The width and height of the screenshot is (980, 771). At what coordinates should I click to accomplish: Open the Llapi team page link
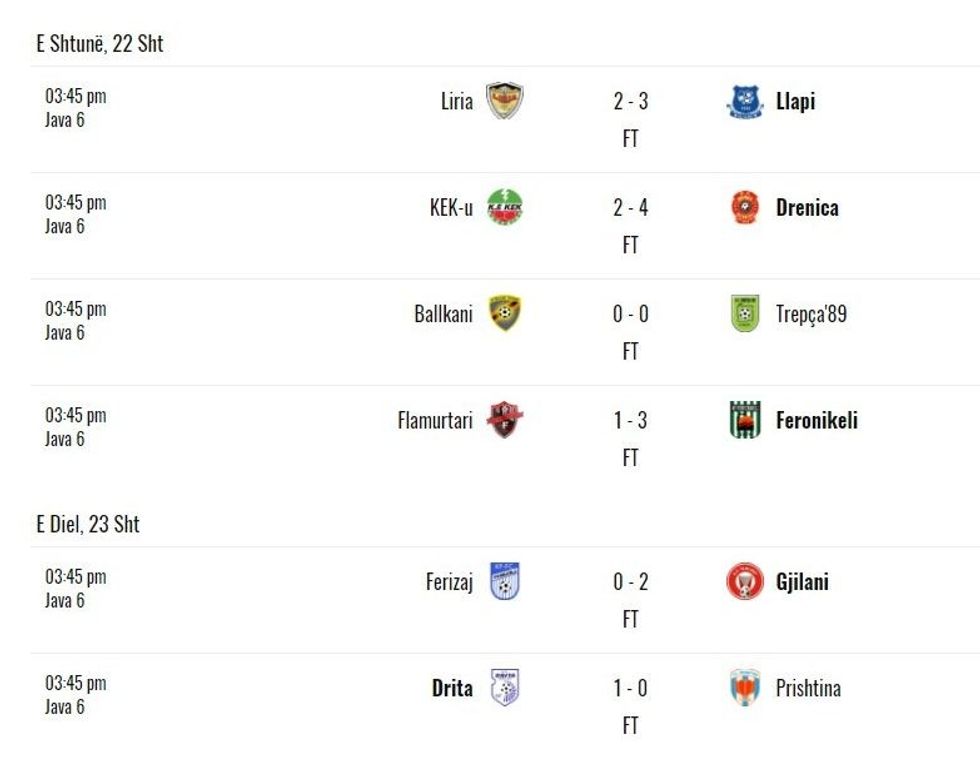(x=795, y=101)
